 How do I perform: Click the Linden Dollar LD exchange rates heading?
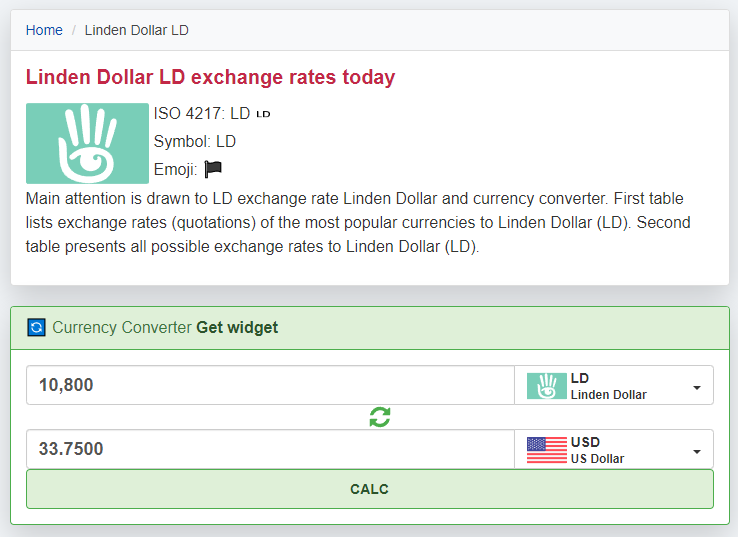pyautogui.click(x=210, y=77)
